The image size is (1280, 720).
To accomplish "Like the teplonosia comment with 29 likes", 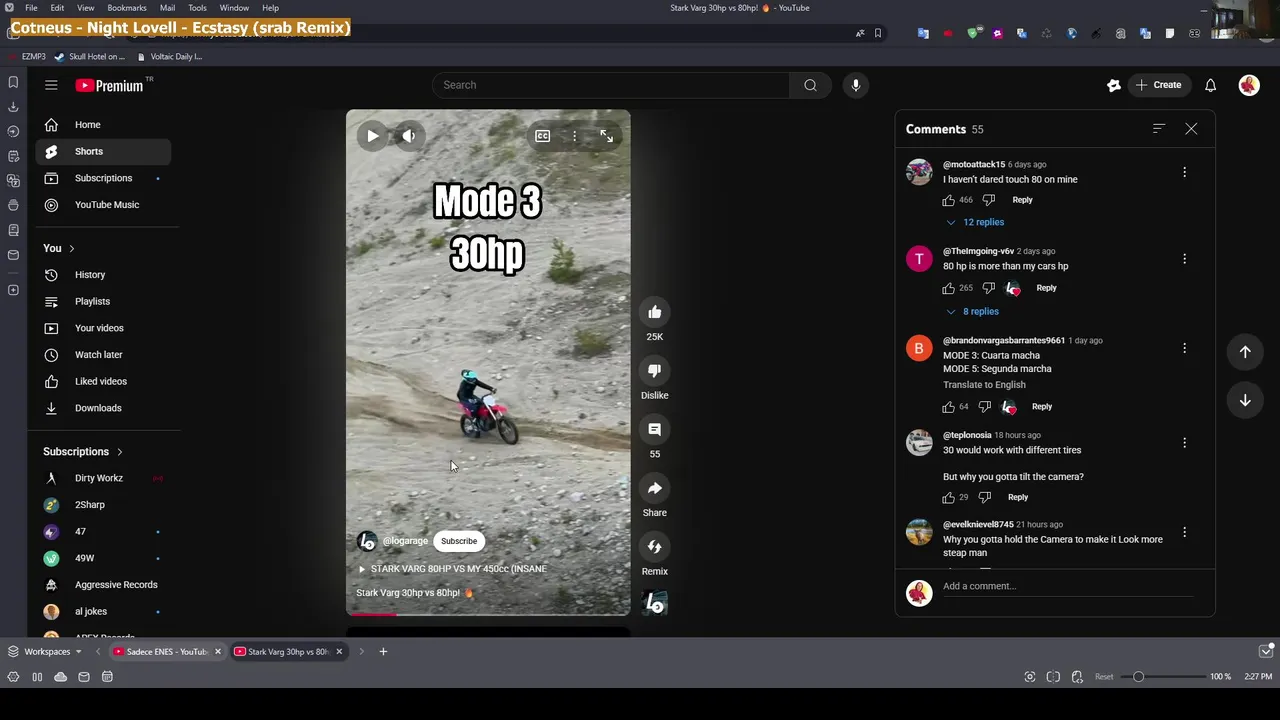I will tap(948, 497).
